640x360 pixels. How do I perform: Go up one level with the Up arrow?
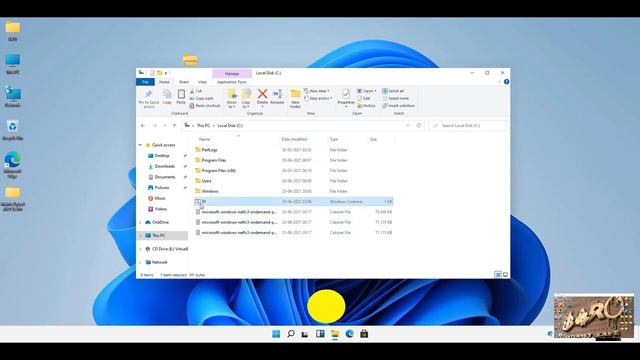point(174,126)
